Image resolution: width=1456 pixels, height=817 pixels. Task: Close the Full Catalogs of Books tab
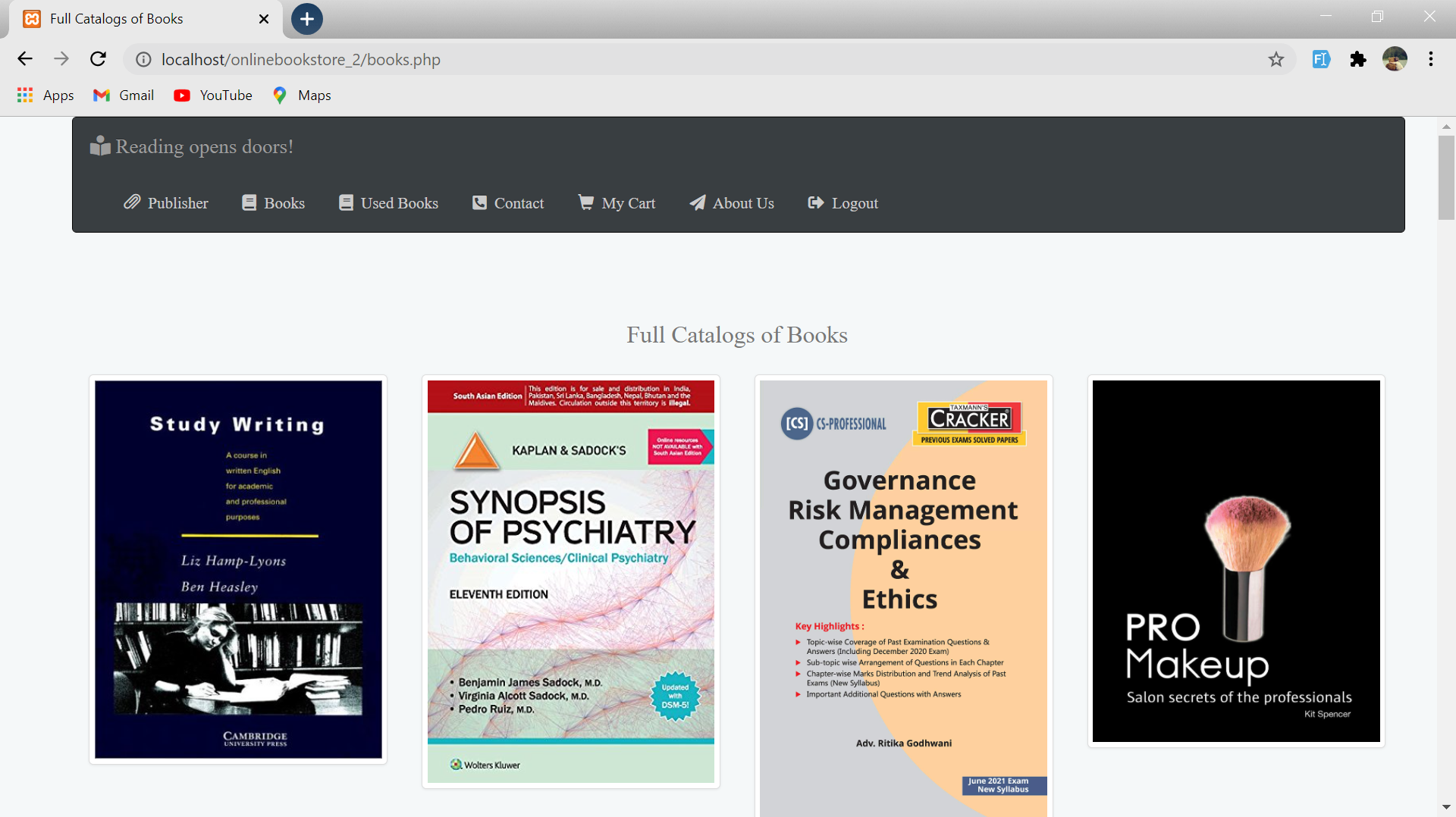[x=264, y=19]
